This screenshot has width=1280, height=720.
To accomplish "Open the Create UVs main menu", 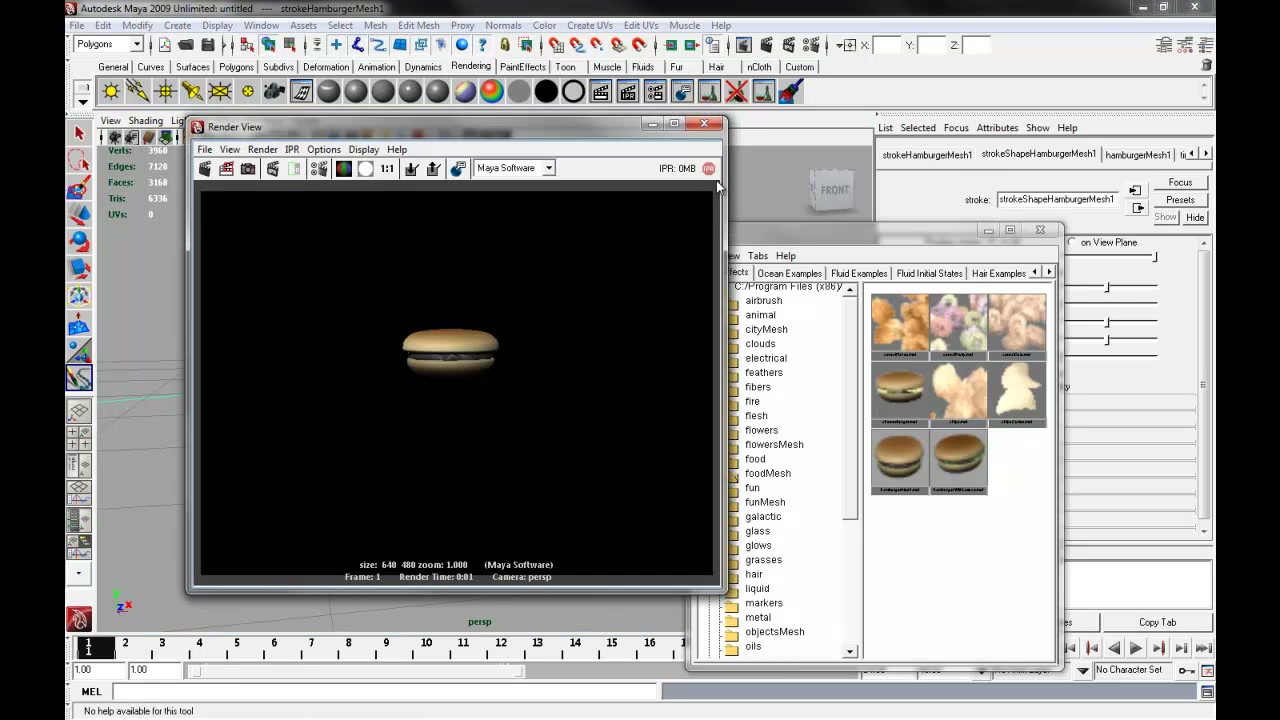I will (590, 25).
